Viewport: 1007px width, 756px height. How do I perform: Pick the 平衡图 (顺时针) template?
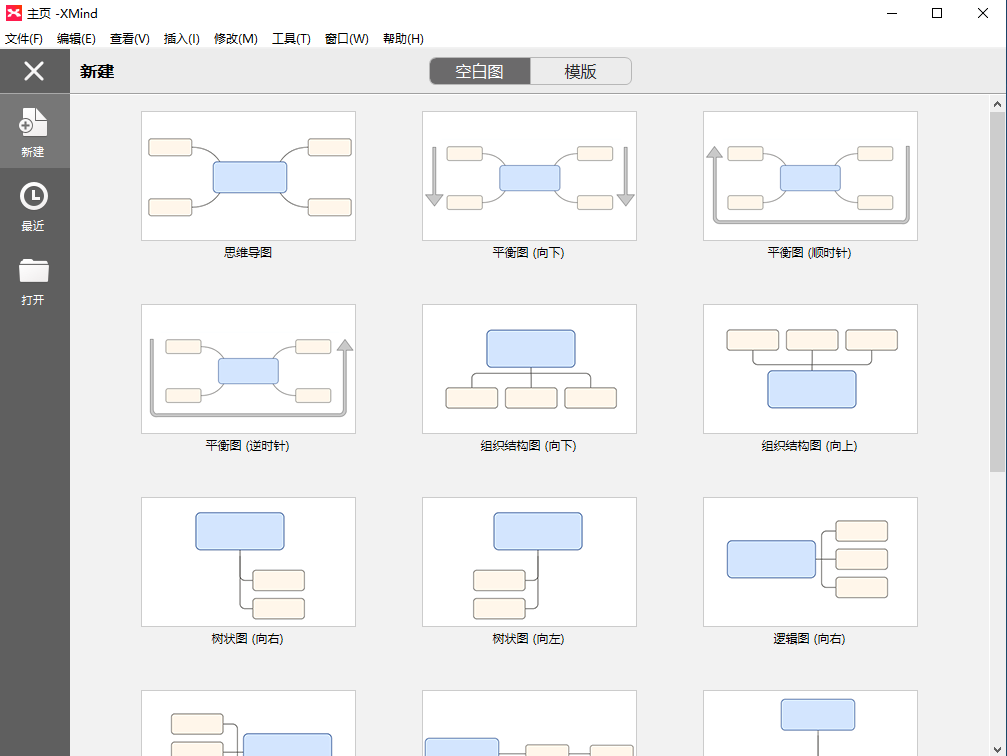pos(810,176)
